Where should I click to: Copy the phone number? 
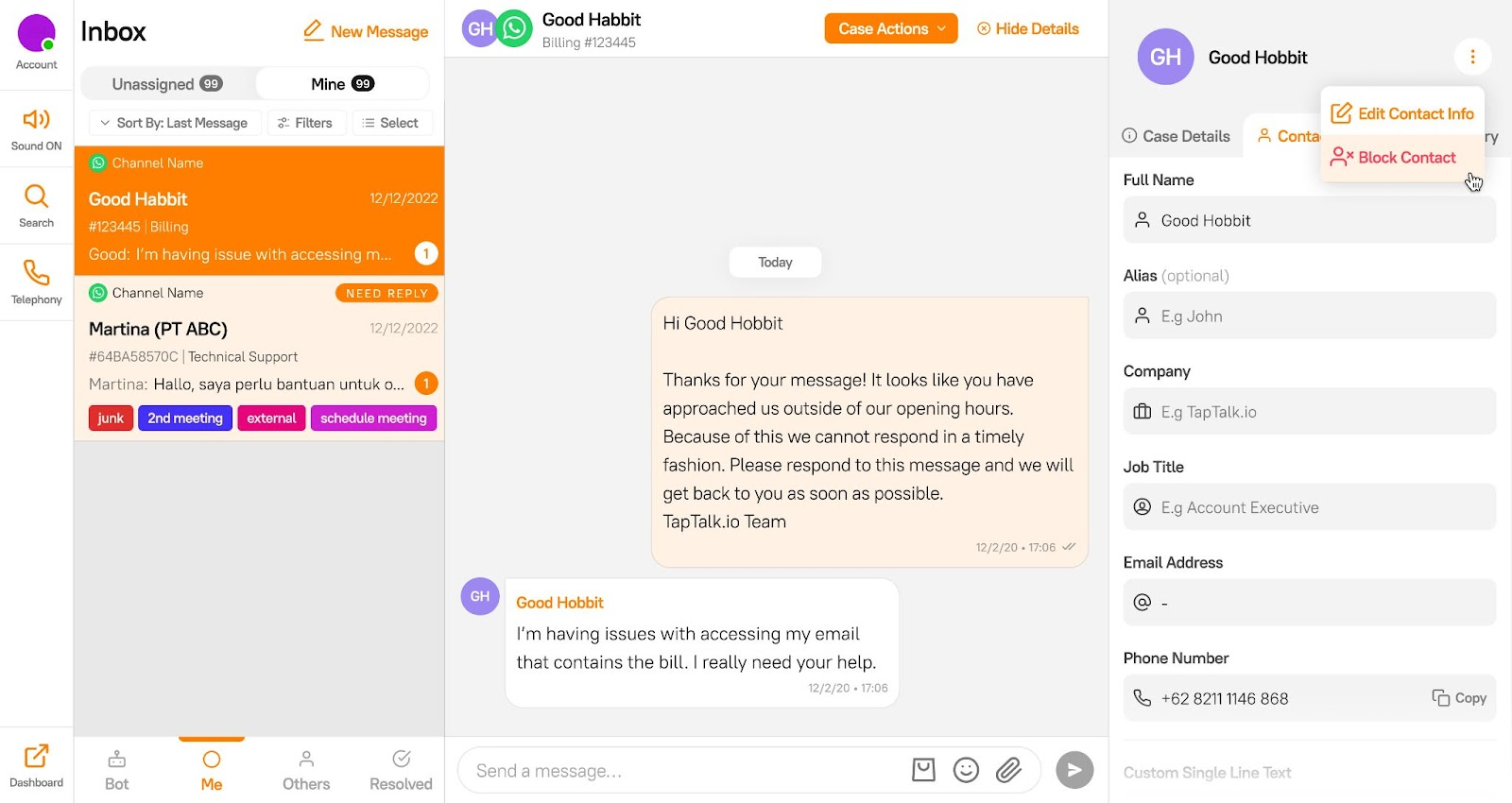[x=1460, y=698]
